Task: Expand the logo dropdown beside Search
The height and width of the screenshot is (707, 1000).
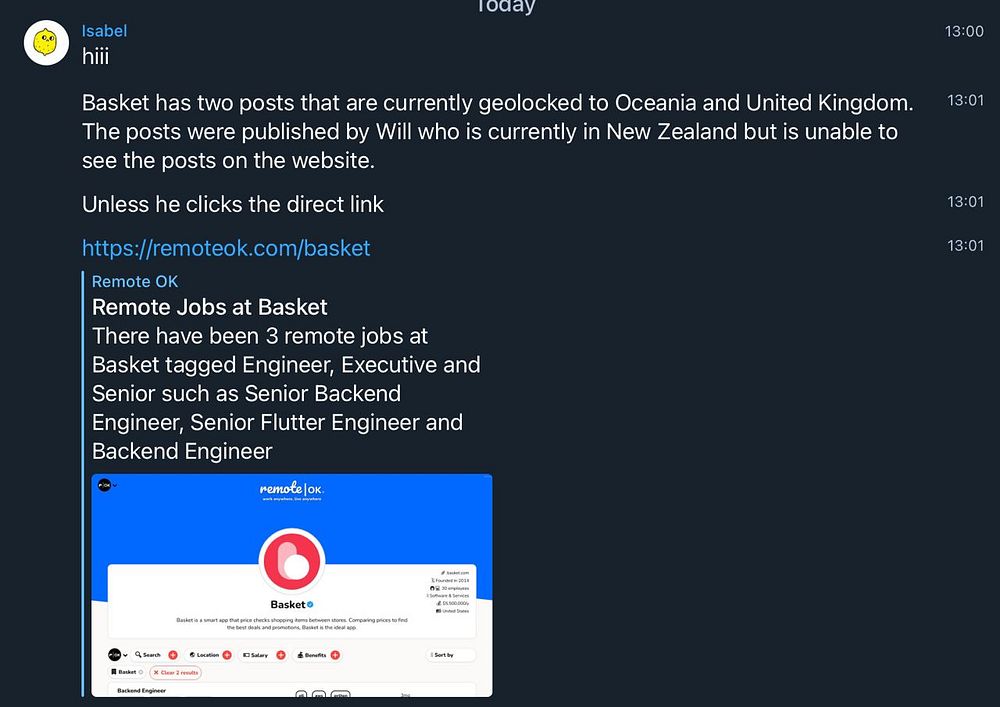Action: coord(116,655)
